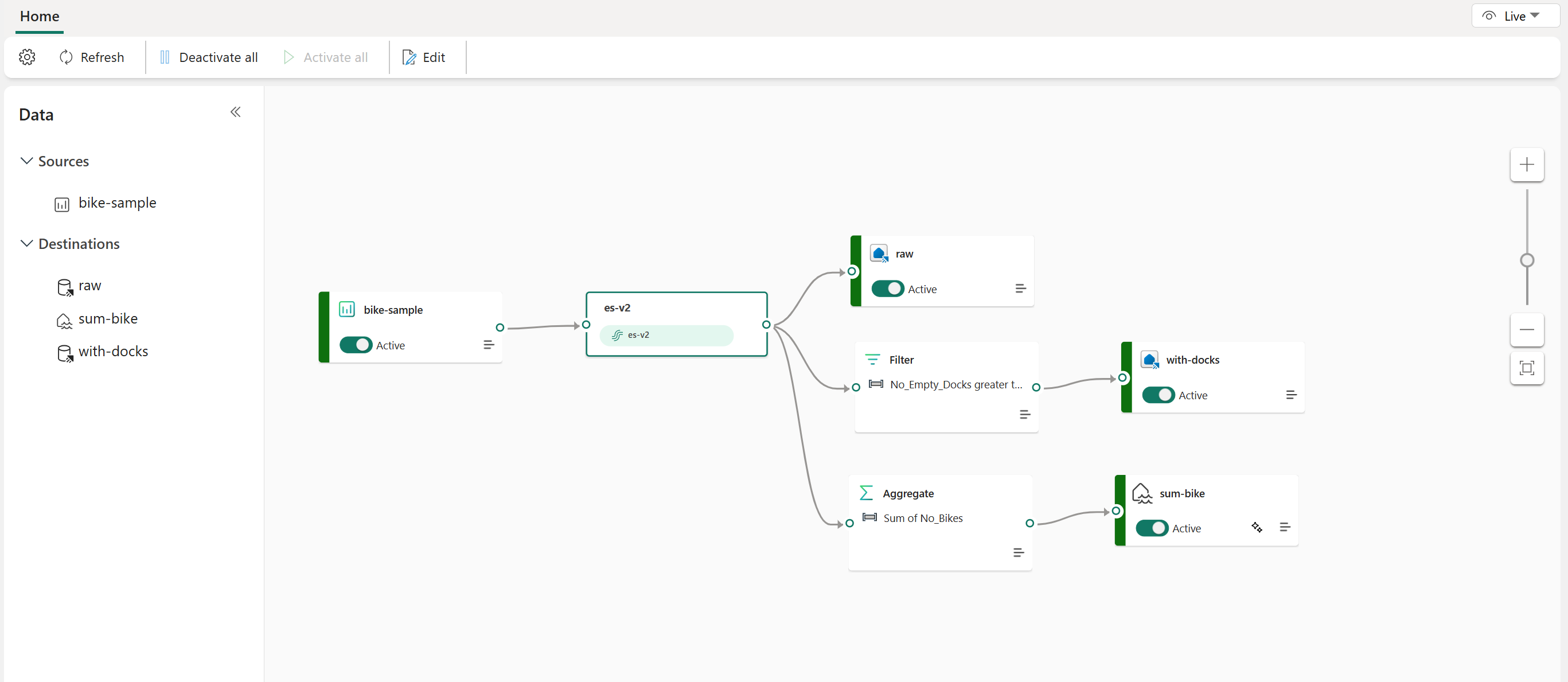The image size is (1568, 682).
Task: Click the Aggregate node sigma icon
Action: click(x=866, y=493)
